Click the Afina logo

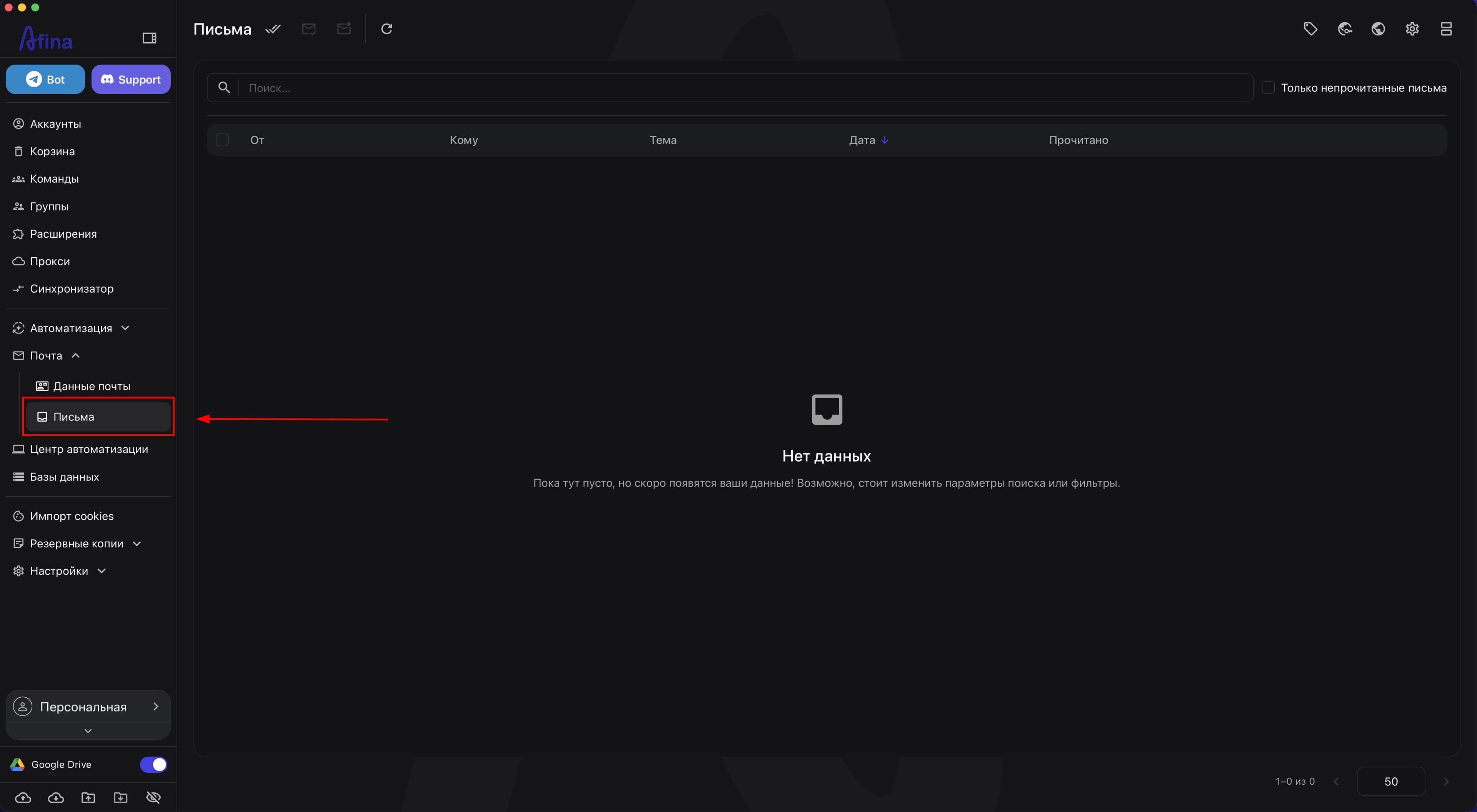(46, 38)
